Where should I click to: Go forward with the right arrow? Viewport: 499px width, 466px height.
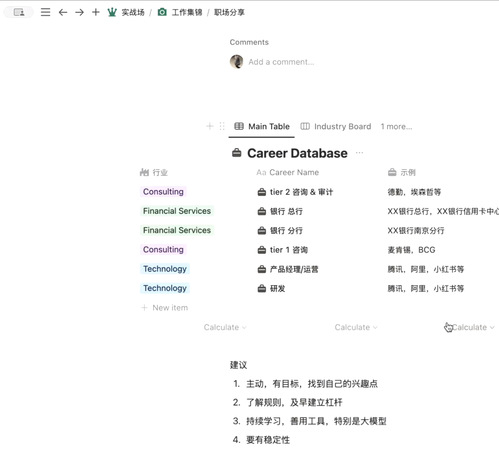(x=79, y=12)
